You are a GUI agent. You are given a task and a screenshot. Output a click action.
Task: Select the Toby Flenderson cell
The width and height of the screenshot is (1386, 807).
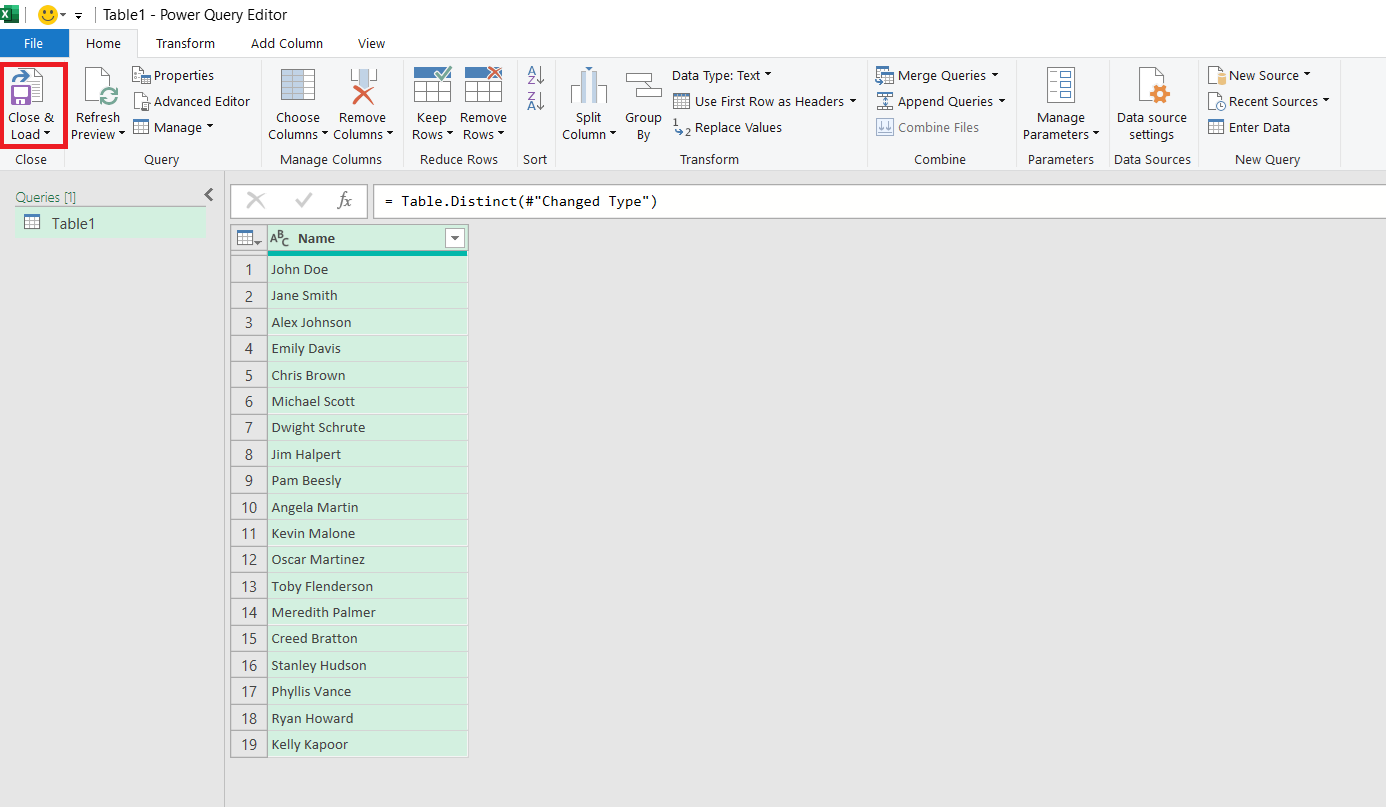pos(367,586)
